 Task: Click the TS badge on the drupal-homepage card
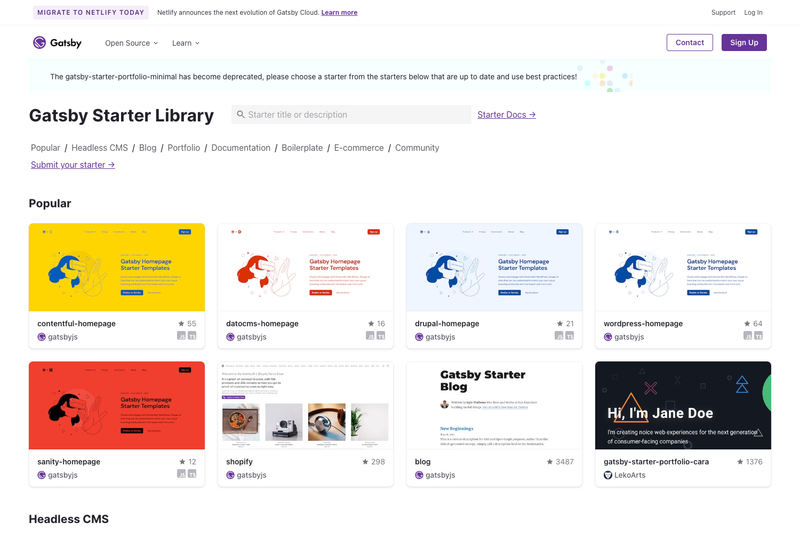569,336
